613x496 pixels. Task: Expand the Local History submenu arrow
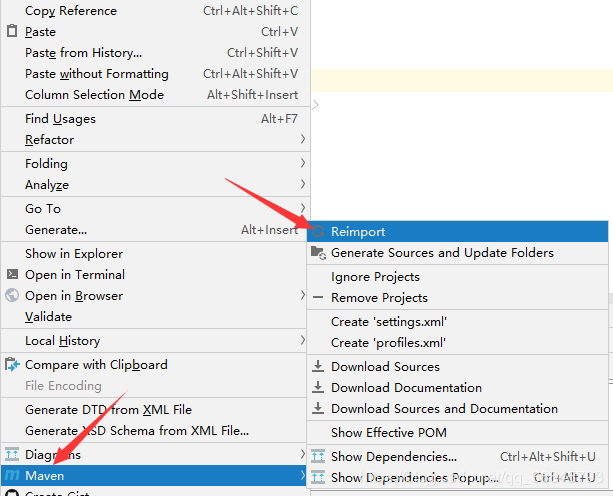tap(303, 340)
